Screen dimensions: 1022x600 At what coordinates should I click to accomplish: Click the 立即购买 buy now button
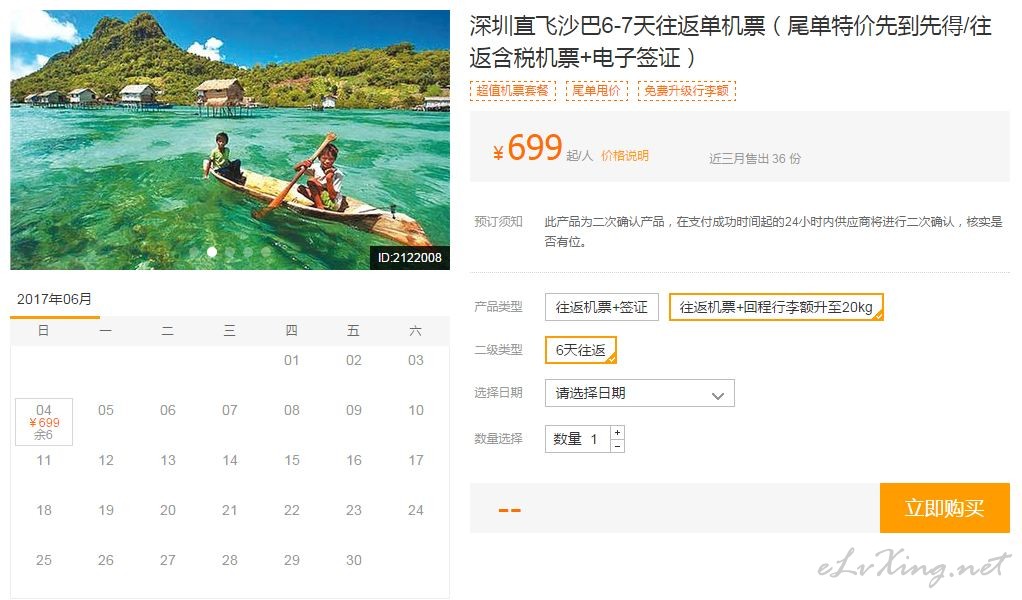944,508
